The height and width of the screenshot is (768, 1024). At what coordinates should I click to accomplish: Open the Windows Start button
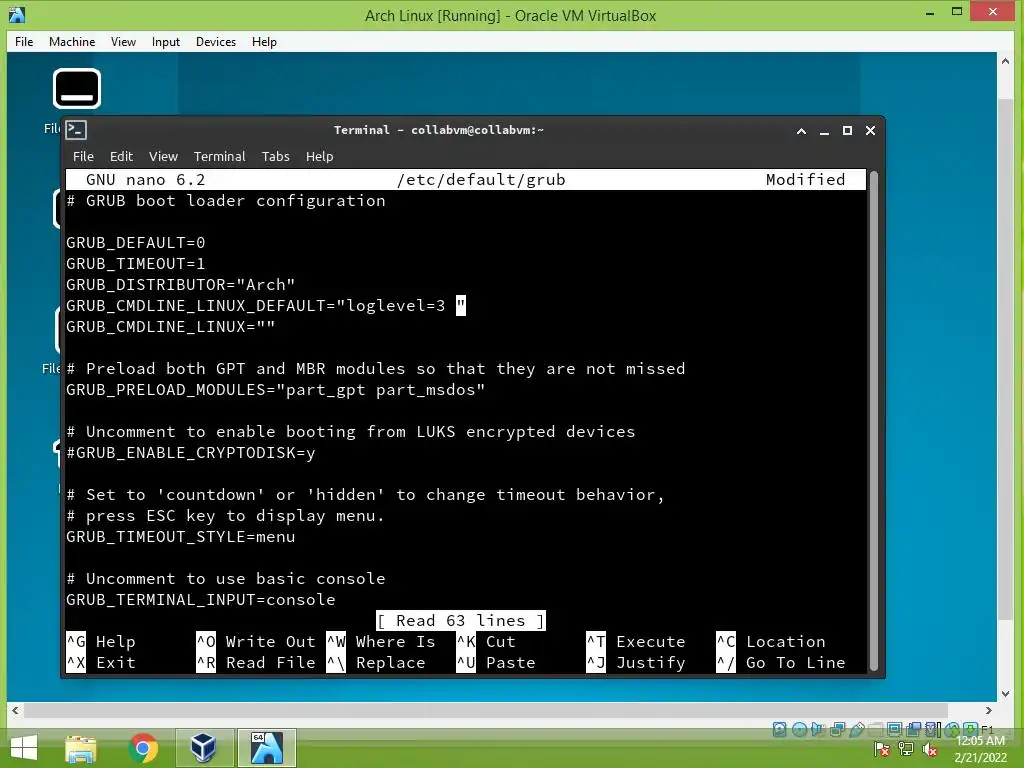24,748
